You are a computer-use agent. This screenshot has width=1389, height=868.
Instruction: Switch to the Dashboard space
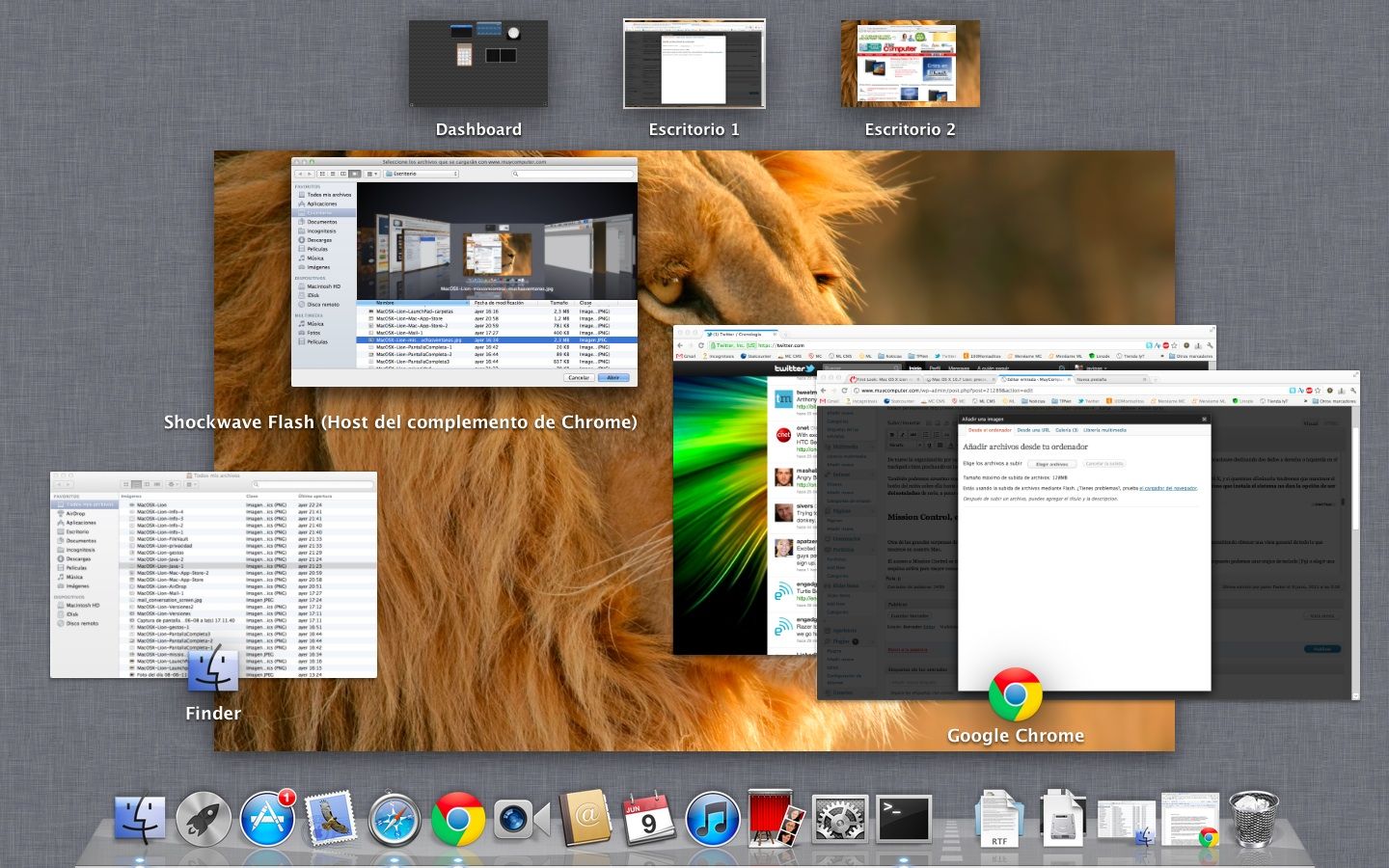click(478, 64)
